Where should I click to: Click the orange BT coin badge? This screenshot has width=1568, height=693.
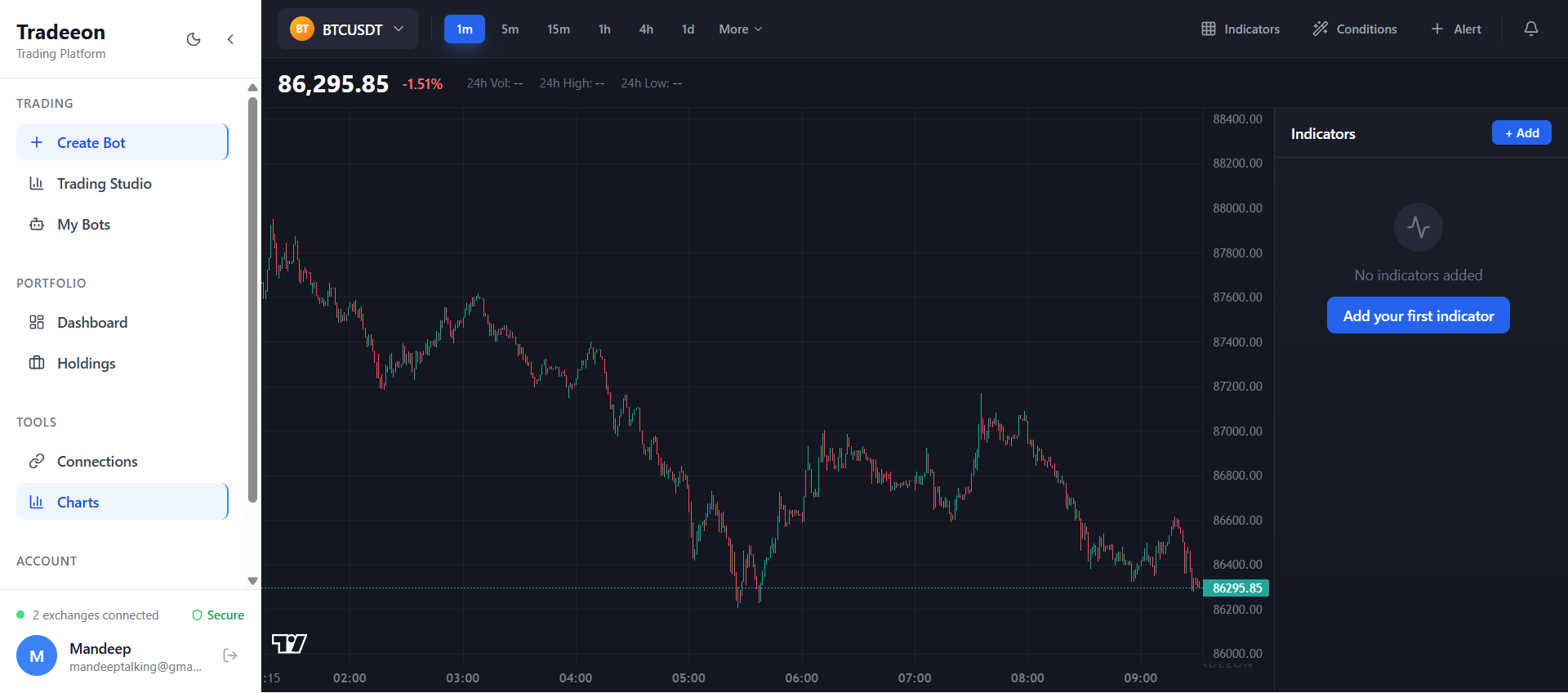coord(302,29)
